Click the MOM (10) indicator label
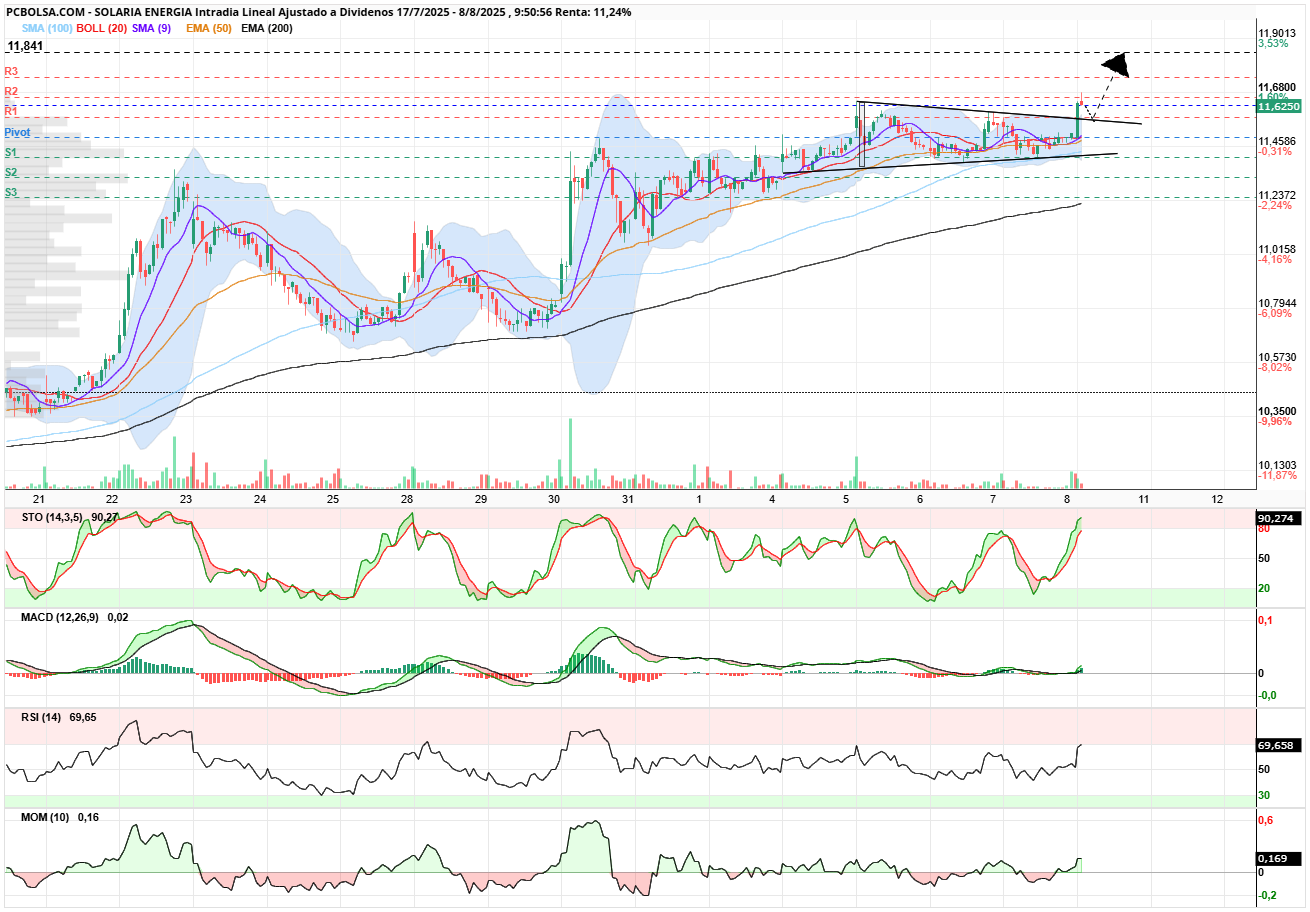Viewport: 1310px width, 912px height. tap(45, 818)
